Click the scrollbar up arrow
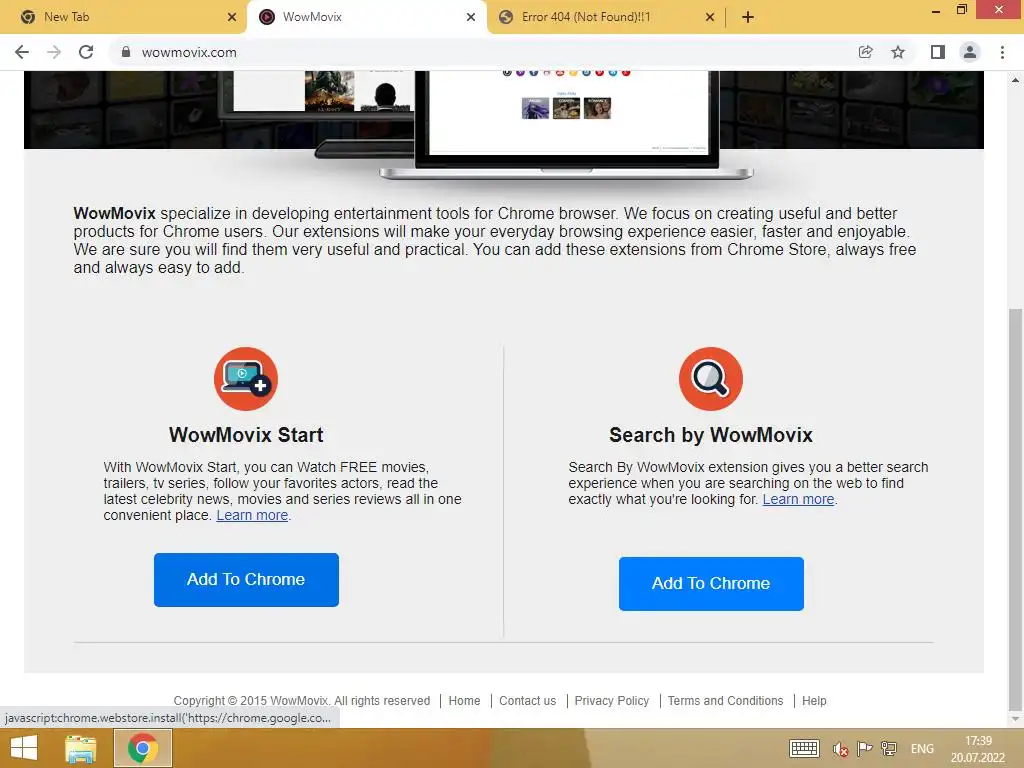Image resolution: width=1024 pixels, height=768 pixels. click(1015, 80)
